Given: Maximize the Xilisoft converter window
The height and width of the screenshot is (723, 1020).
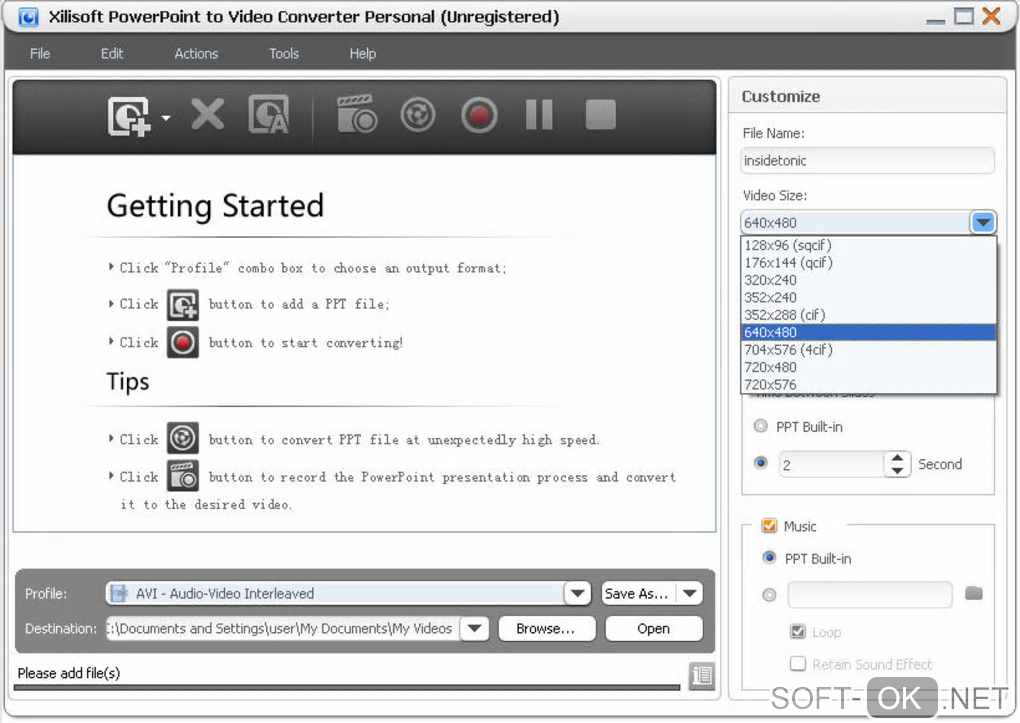Looking at the screenshot, I should point(963,16).
